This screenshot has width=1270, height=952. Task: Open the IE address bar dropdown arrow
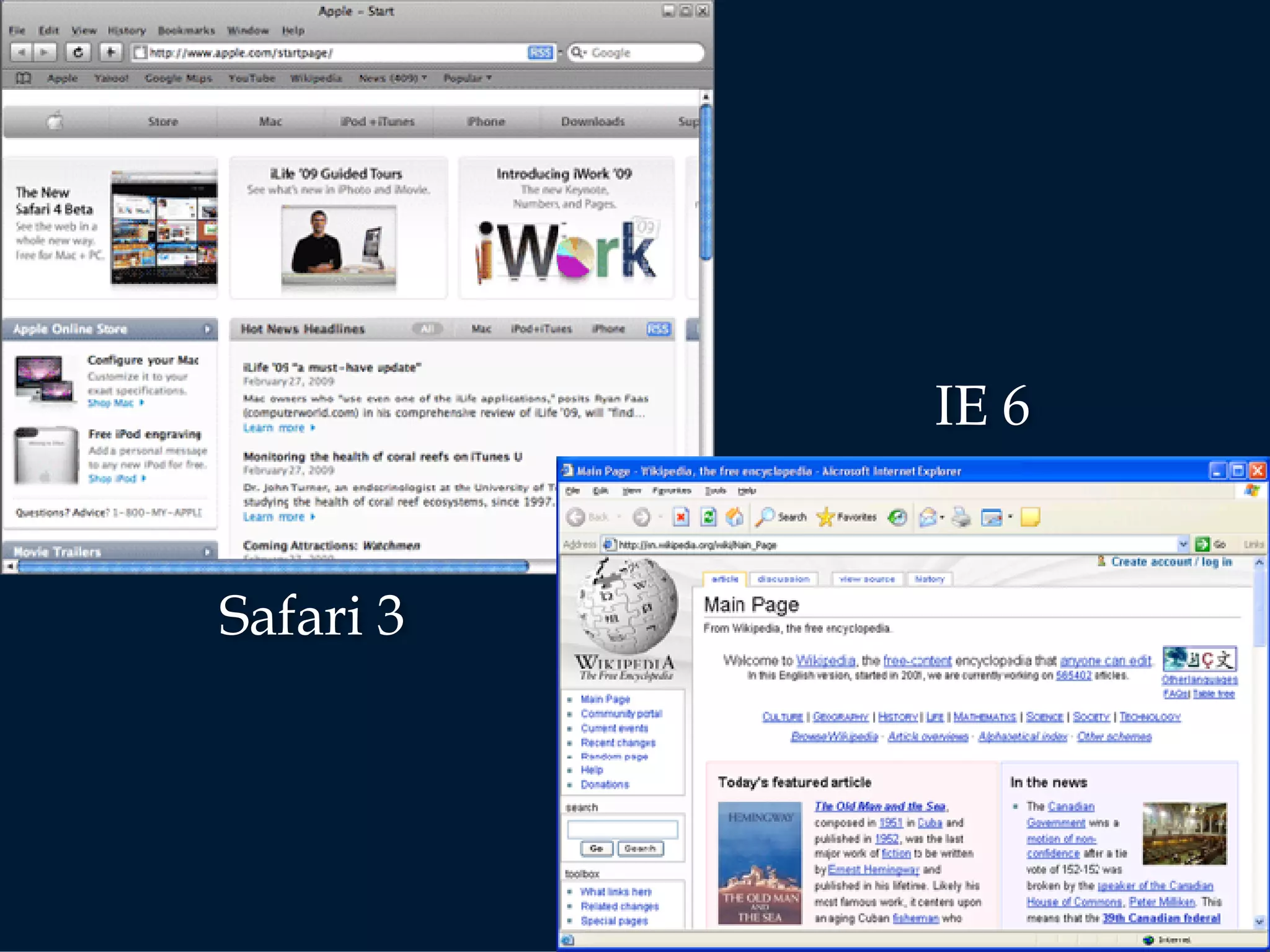click(1183, 544)
